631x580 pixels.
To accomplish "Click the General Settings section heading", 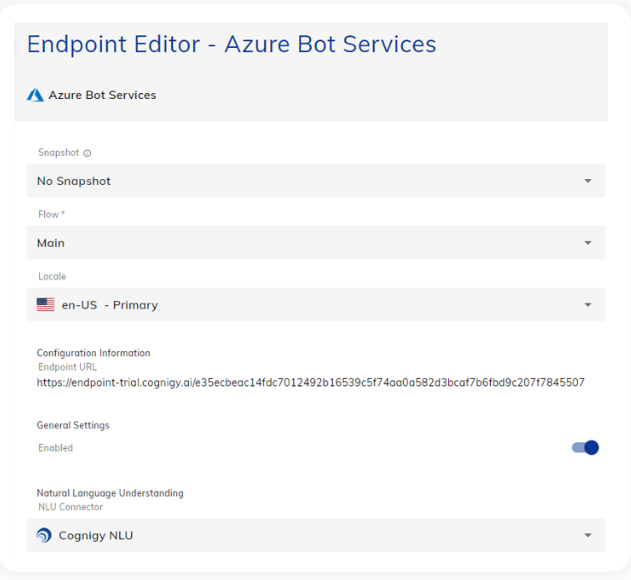I will (x=73, y=425).
